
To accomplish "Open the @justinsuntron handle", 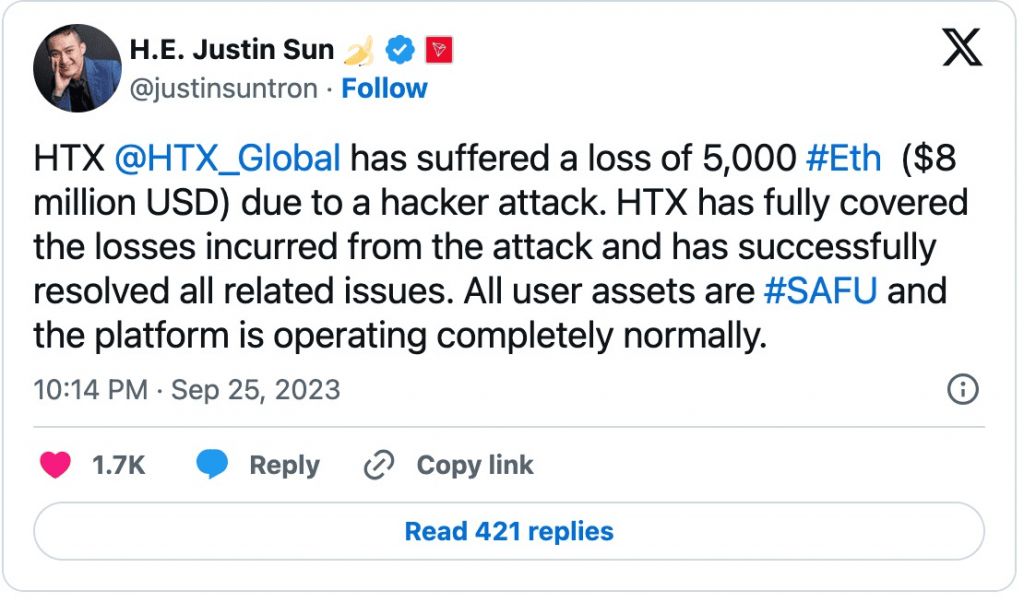I will coord(224,88).
